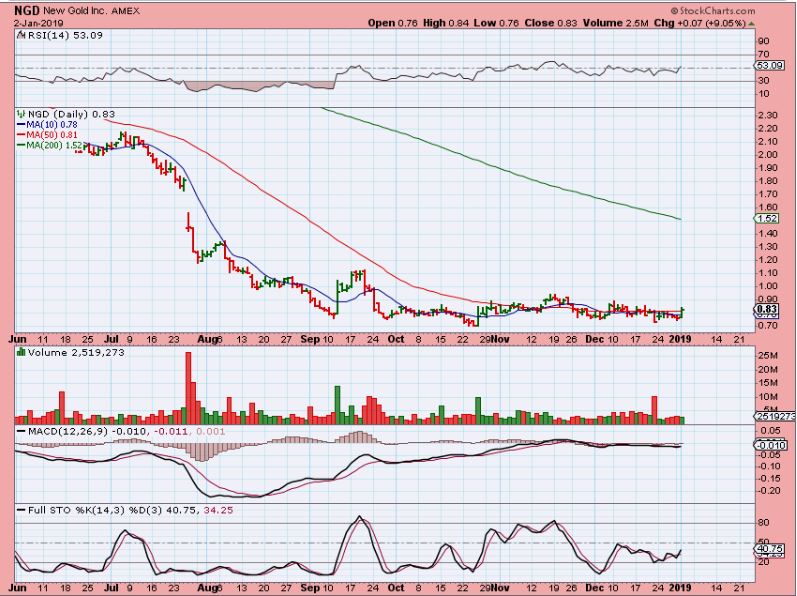Viewport: 797px width, 596px height.
Task: Click the blue MA(10) legend line
Action: tap(21, 124)
